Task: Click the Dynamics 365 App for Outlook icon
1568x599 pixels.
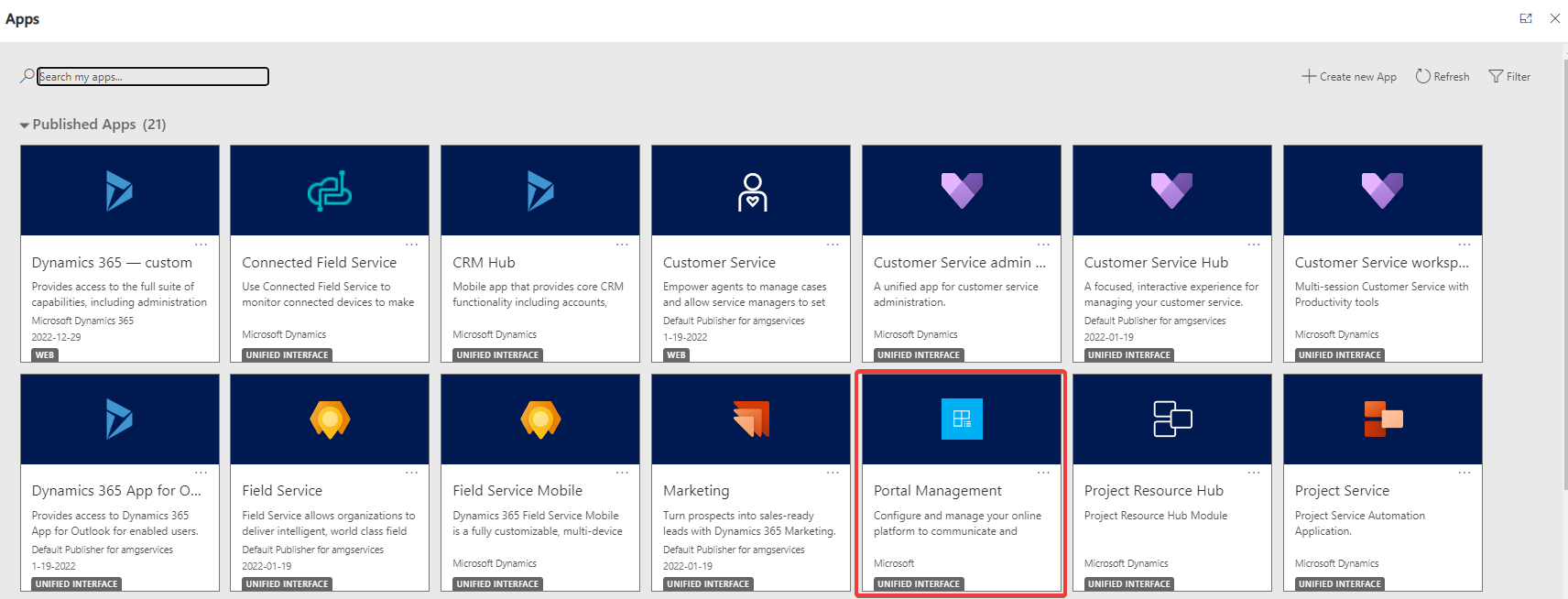Action: [119, 419]
